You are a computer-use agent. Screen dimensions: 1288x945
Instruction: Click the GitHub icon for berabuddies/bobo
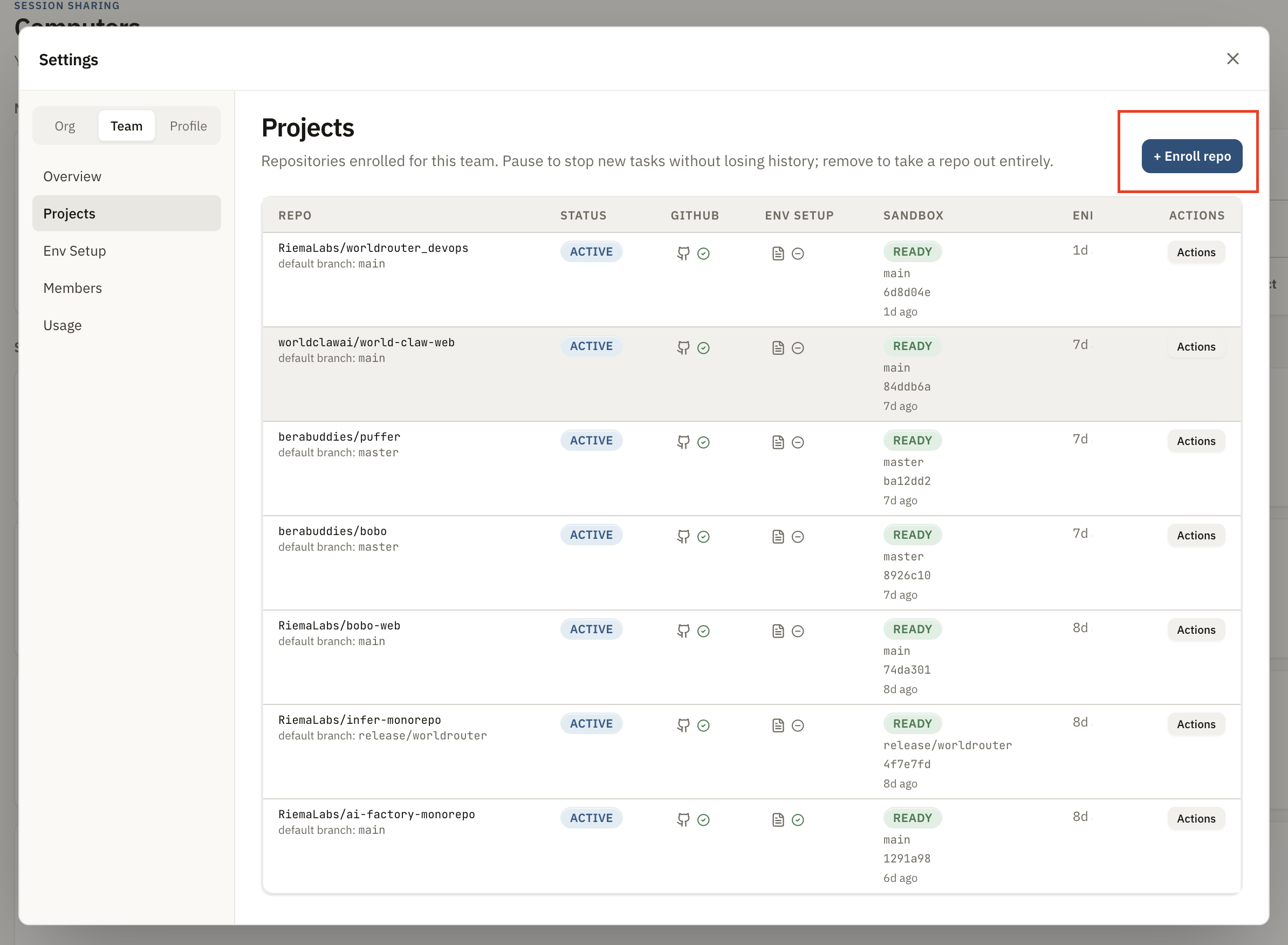[x=683, y=536]
